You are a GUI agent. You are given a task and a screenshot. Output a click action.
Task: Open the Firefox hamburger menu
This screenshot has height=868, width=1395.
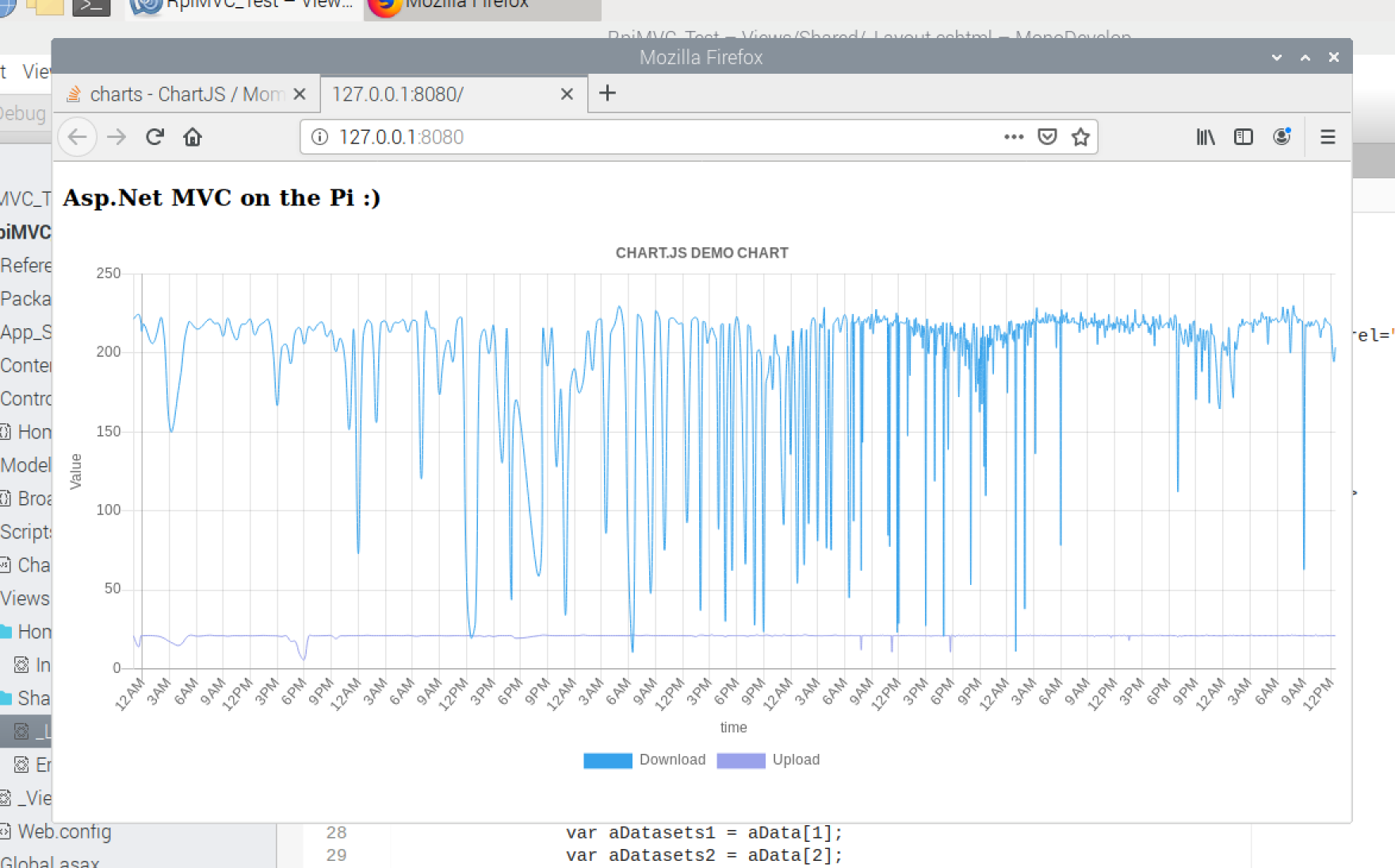[1328, 137]
